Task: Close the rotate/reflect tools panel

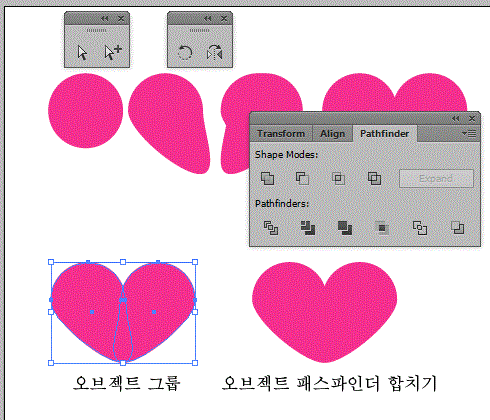Action: coord(224,19)
